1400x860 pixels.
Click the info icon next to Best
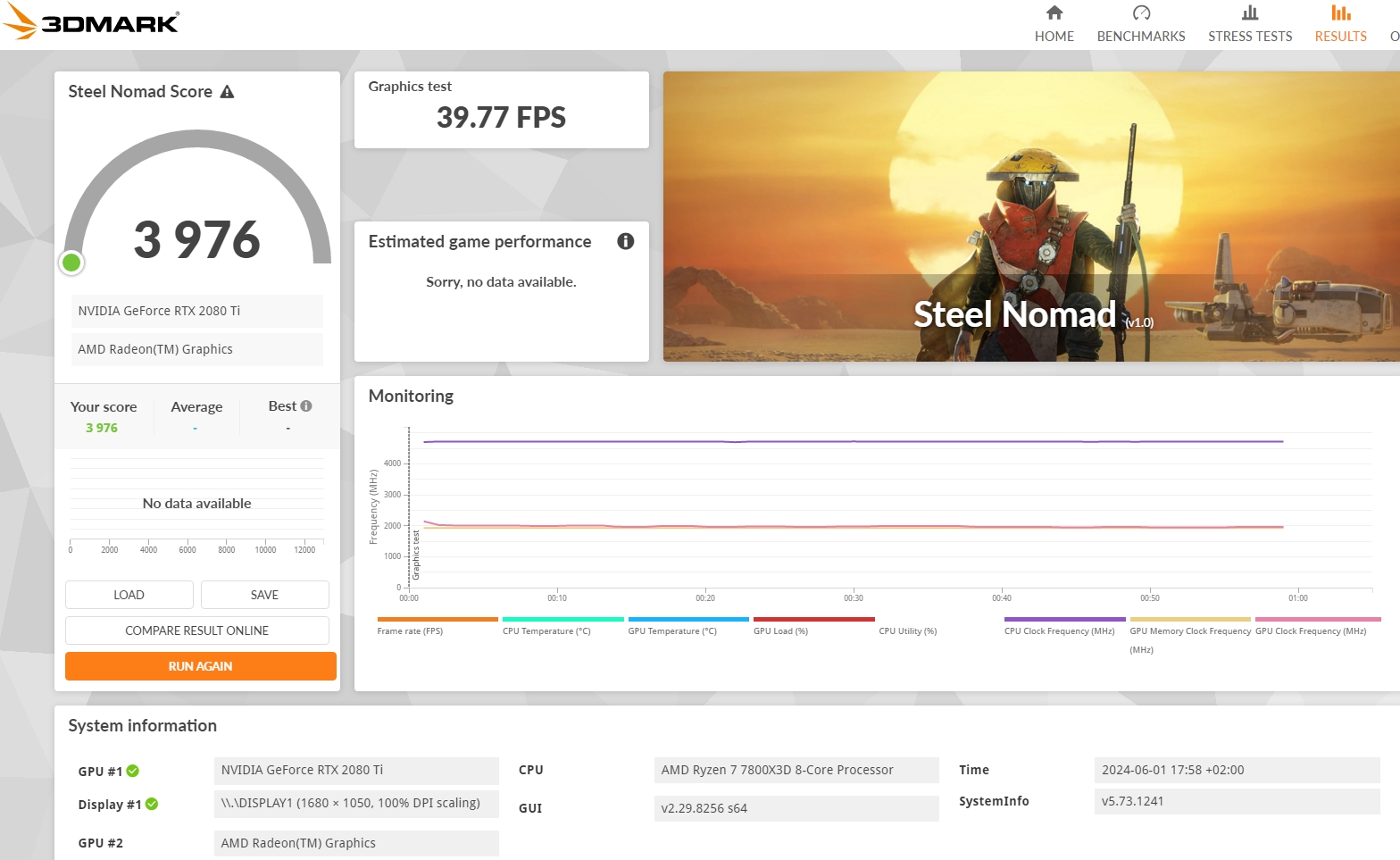[x=306, y=406]
